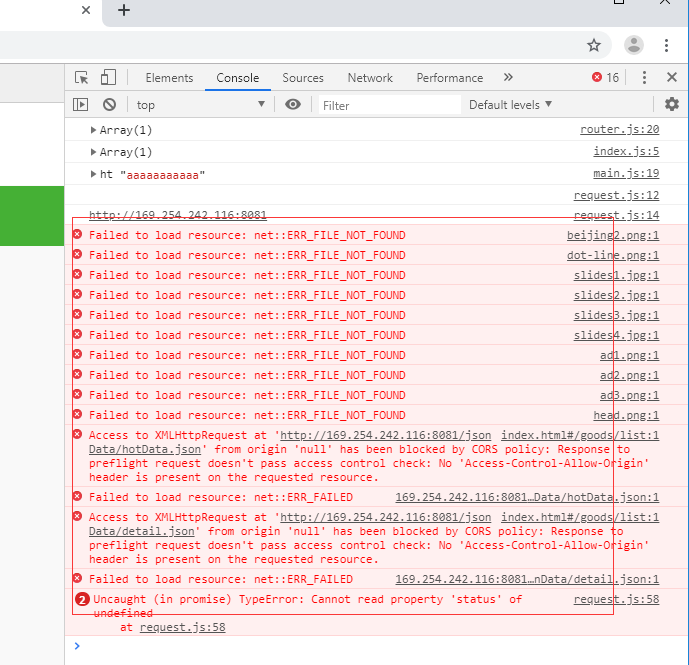Follow the http://169.254.242.116:8081 logged URL
This screenshot has width=689, height=665.
tap(178, 215)
